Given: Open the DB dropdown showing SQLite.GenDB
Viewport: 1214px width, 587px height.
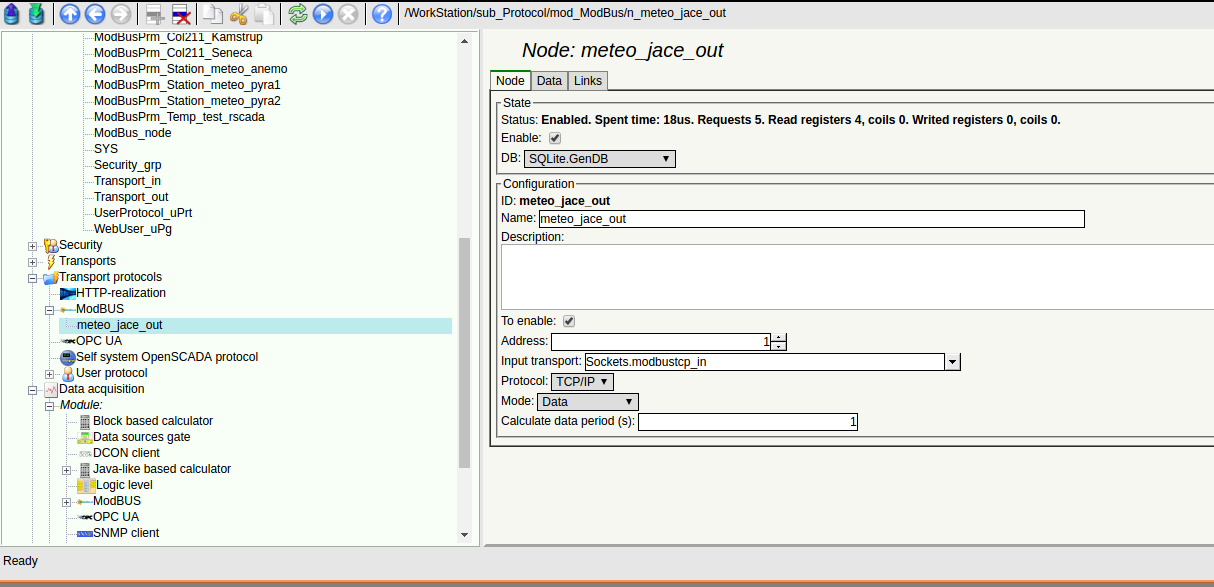Looking at the screenshot, I should 599,159.
